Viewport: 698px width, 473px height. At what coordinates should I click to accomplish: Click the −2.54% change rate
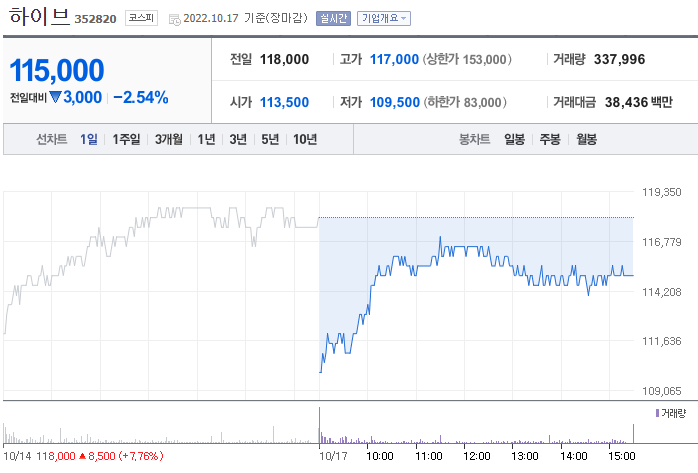(141, 97)
